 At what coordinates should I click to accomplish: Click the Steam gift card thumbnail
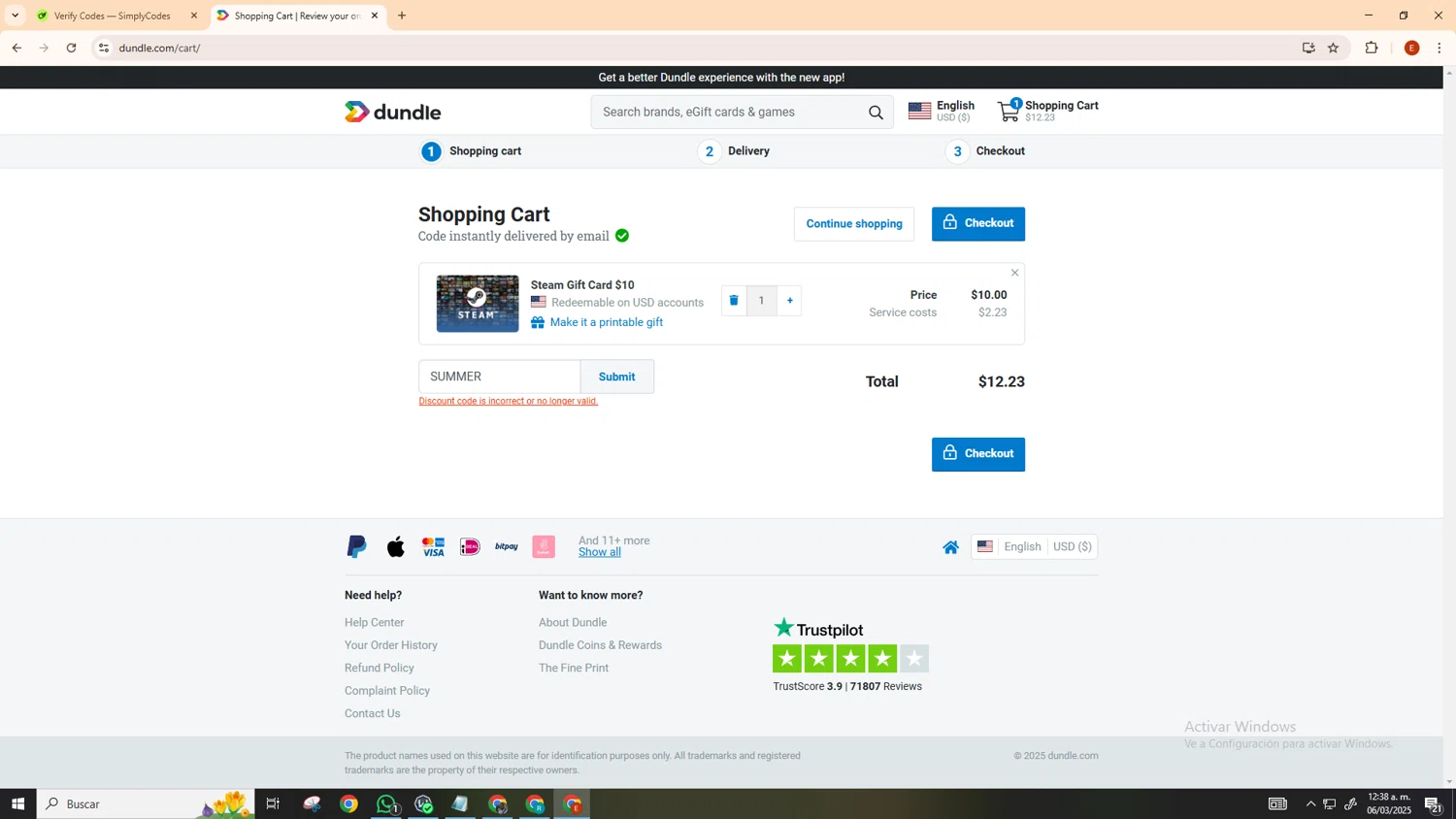point(478,303)
